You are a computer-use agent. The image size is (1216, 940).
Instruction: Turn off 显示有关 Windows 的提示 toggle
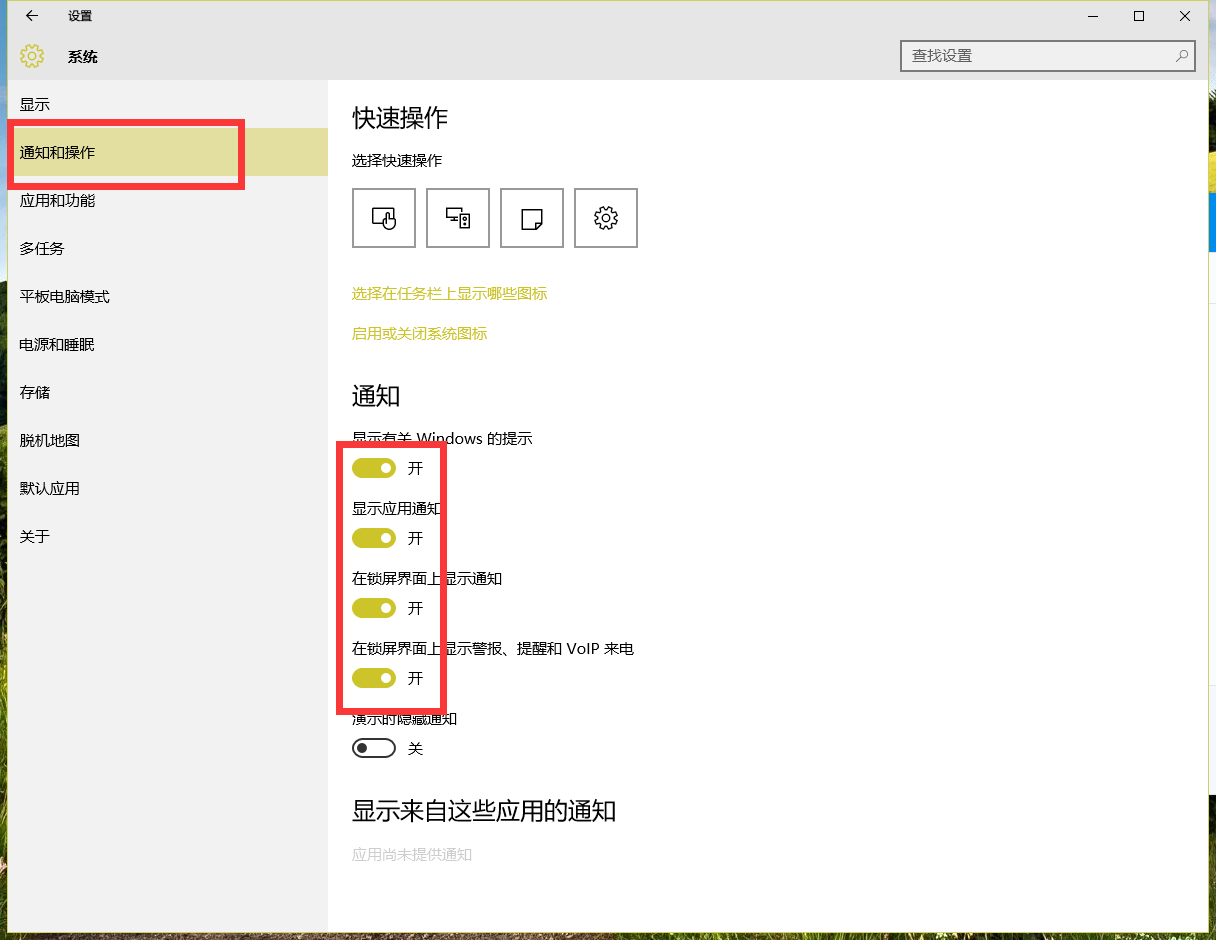click(x=374, y=468)
